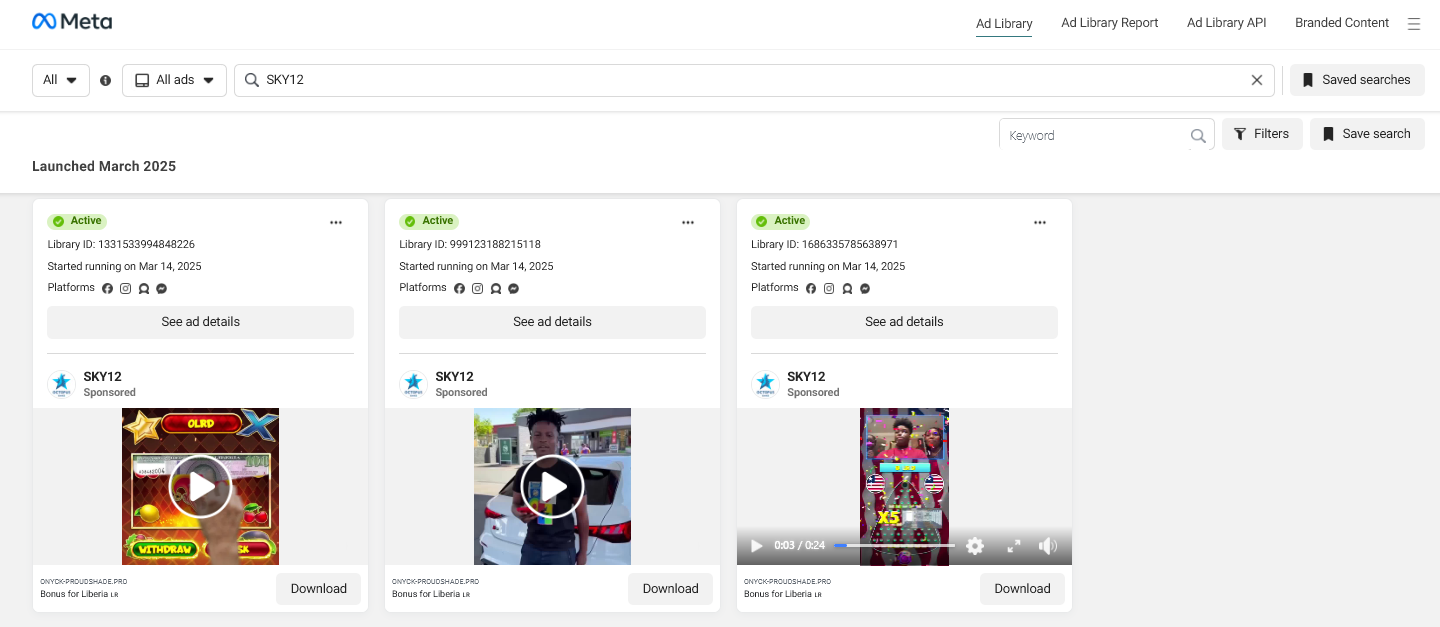Open video settings gear on third ad
Viewport: 1440px width, 627px height.
(x=975, y=546)
